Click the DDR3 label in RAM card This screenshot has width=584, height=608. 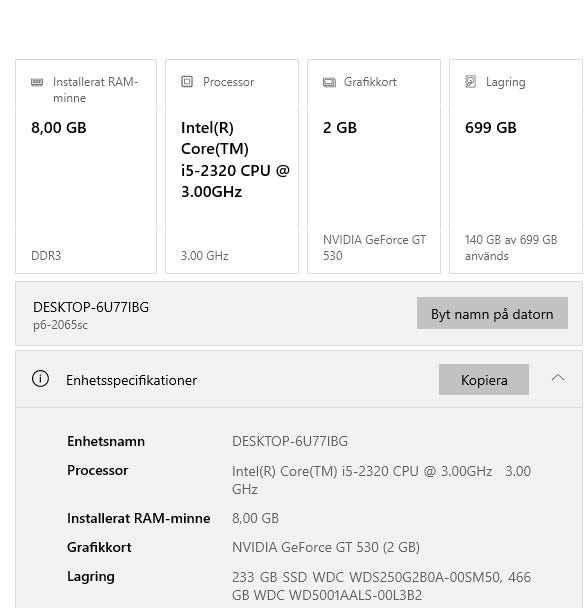tap(46, 256)
